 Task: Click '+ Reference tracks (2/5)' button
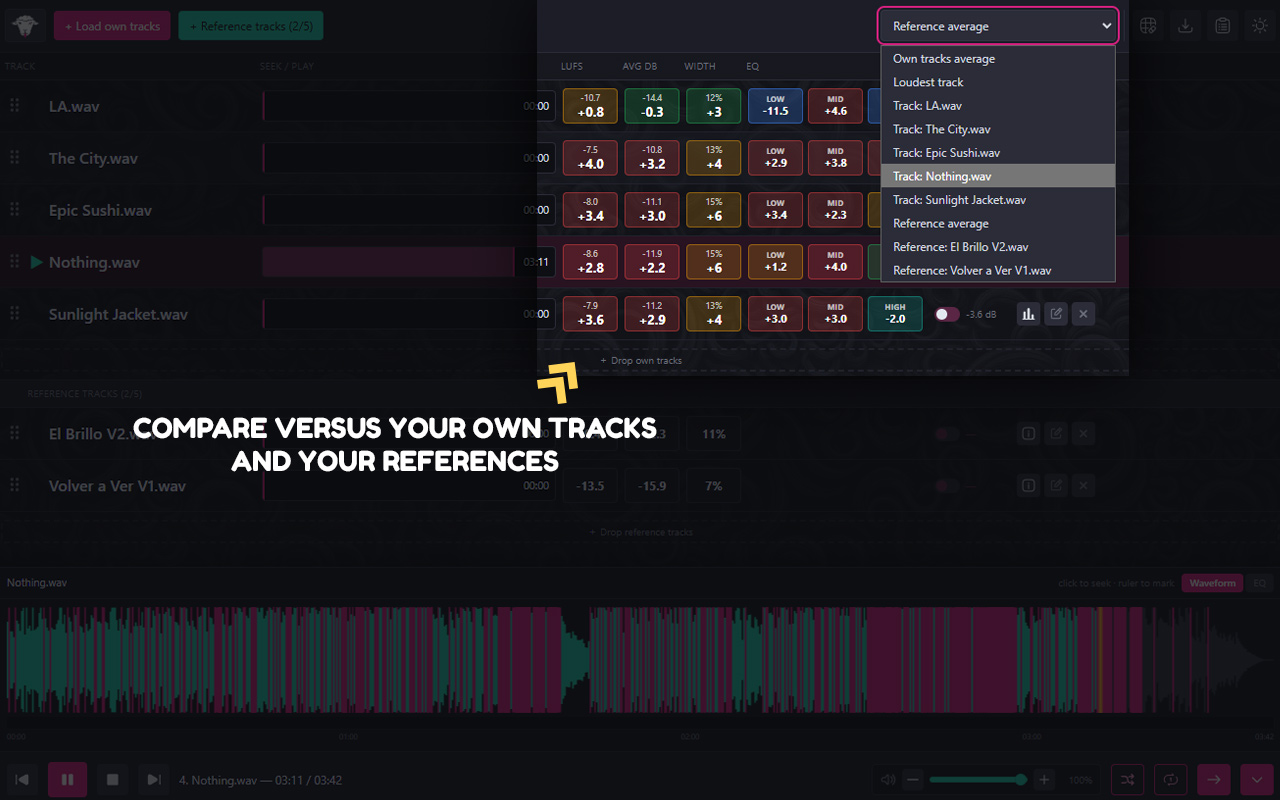(251, 26)
